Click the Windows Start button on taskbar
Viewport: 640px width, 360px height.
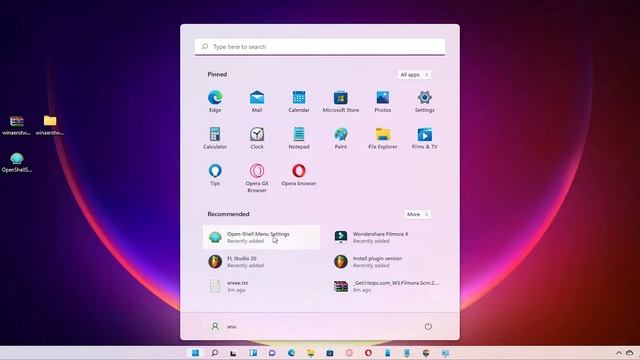tap(196, 353)
